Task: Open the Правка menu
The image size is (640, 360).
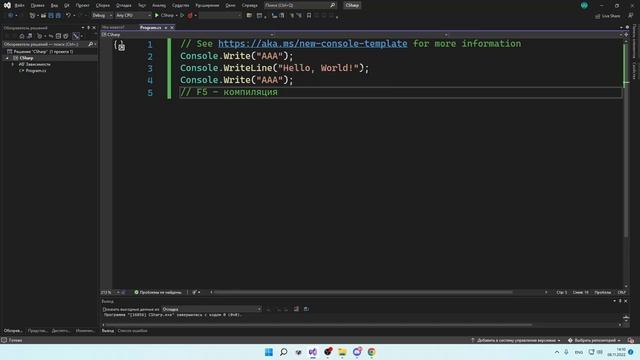Action: [x=37, y=5]
